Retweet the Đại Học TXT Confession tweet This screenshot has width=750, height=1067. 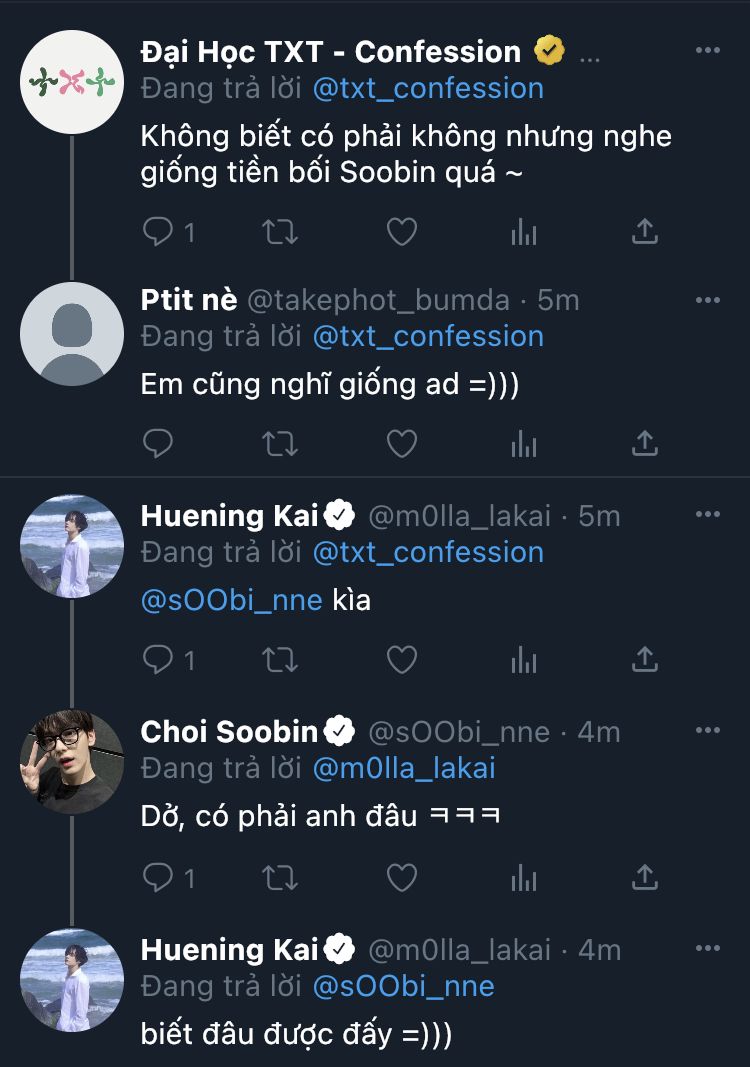click(x=280, y=233)
